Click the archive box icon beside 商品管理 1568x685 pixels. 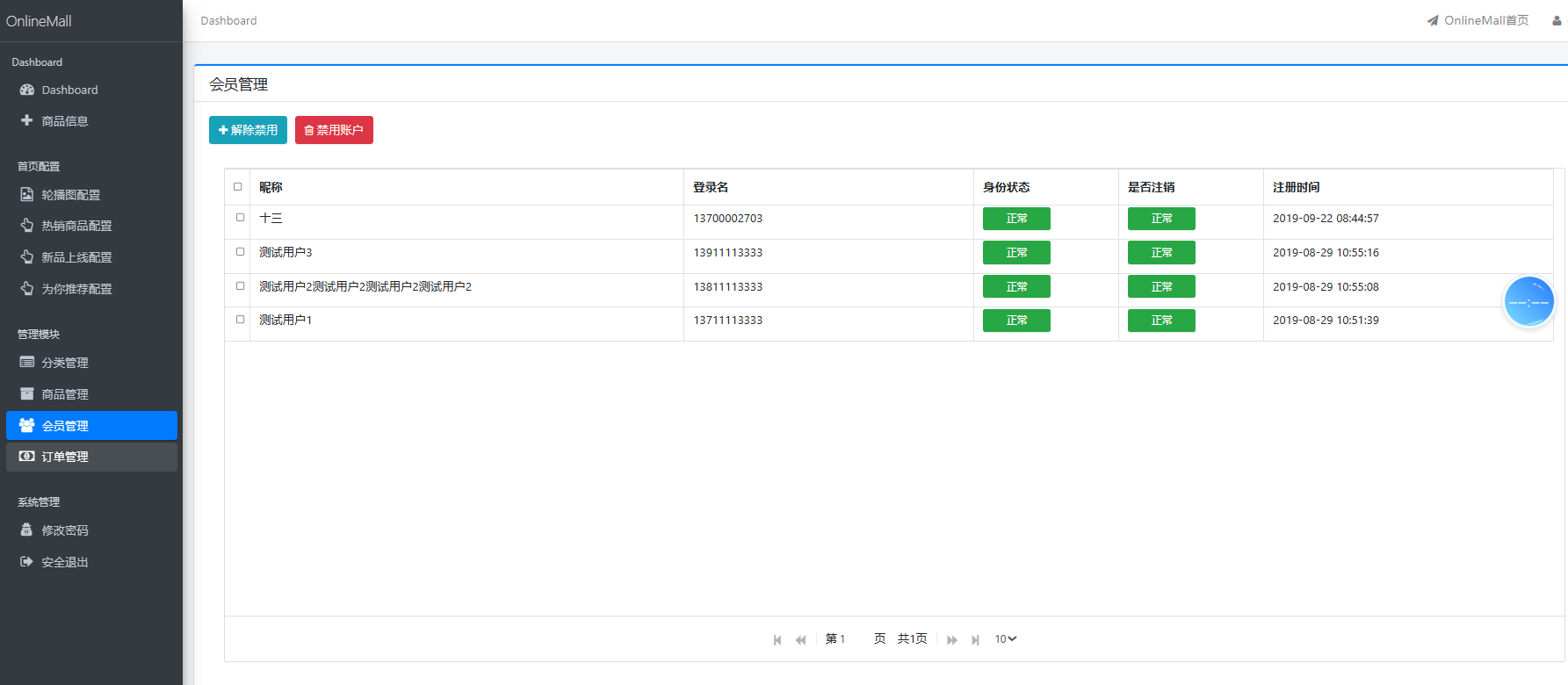click(27, 393)
